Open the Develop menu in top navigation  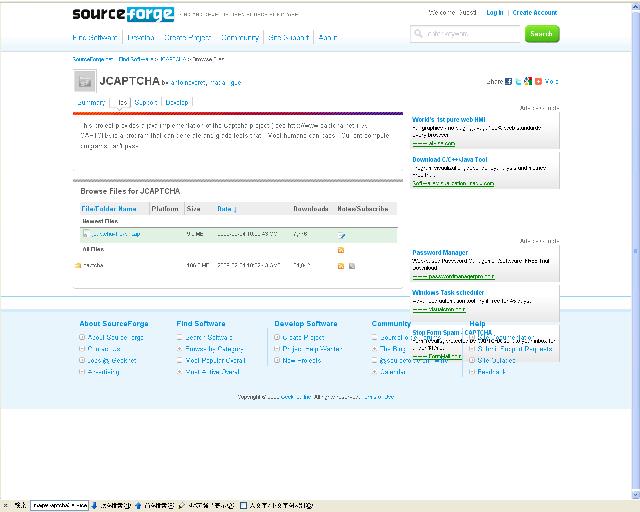point(141,38)
